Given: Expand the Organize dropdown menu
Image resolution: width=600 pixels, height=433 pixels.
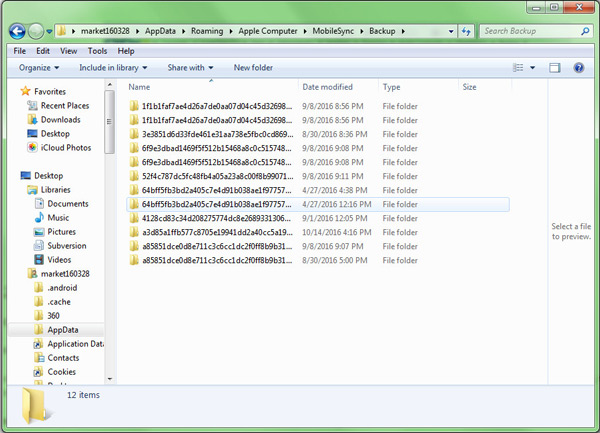Looking at the screenshot, I should 39,68.
